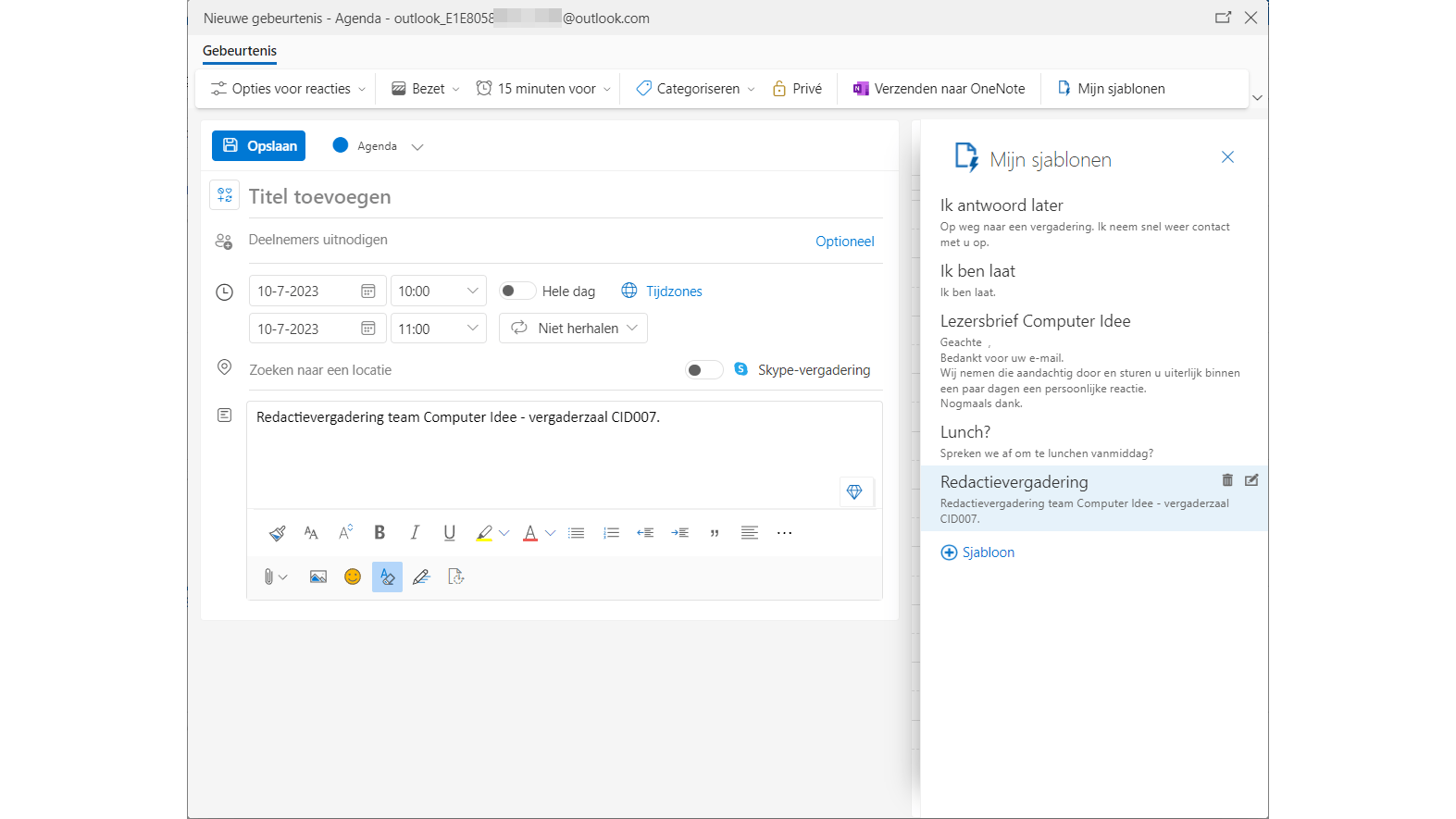This screenshot has height=819, width=1456.
Task: Decrease the paragraph indent
Action: click(x=645, y=533)
